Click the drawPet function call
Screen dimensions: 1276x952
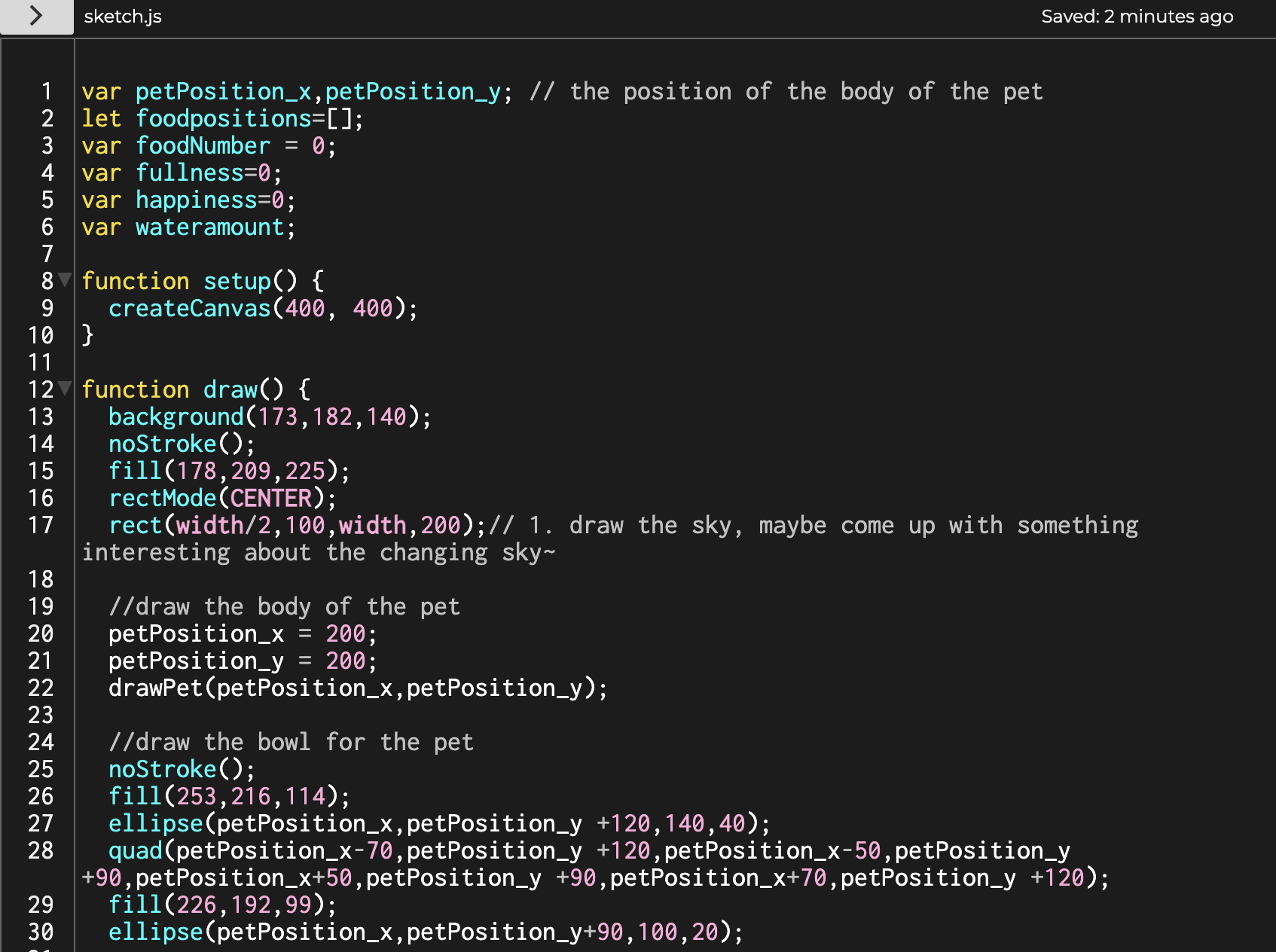click(358, 688)
